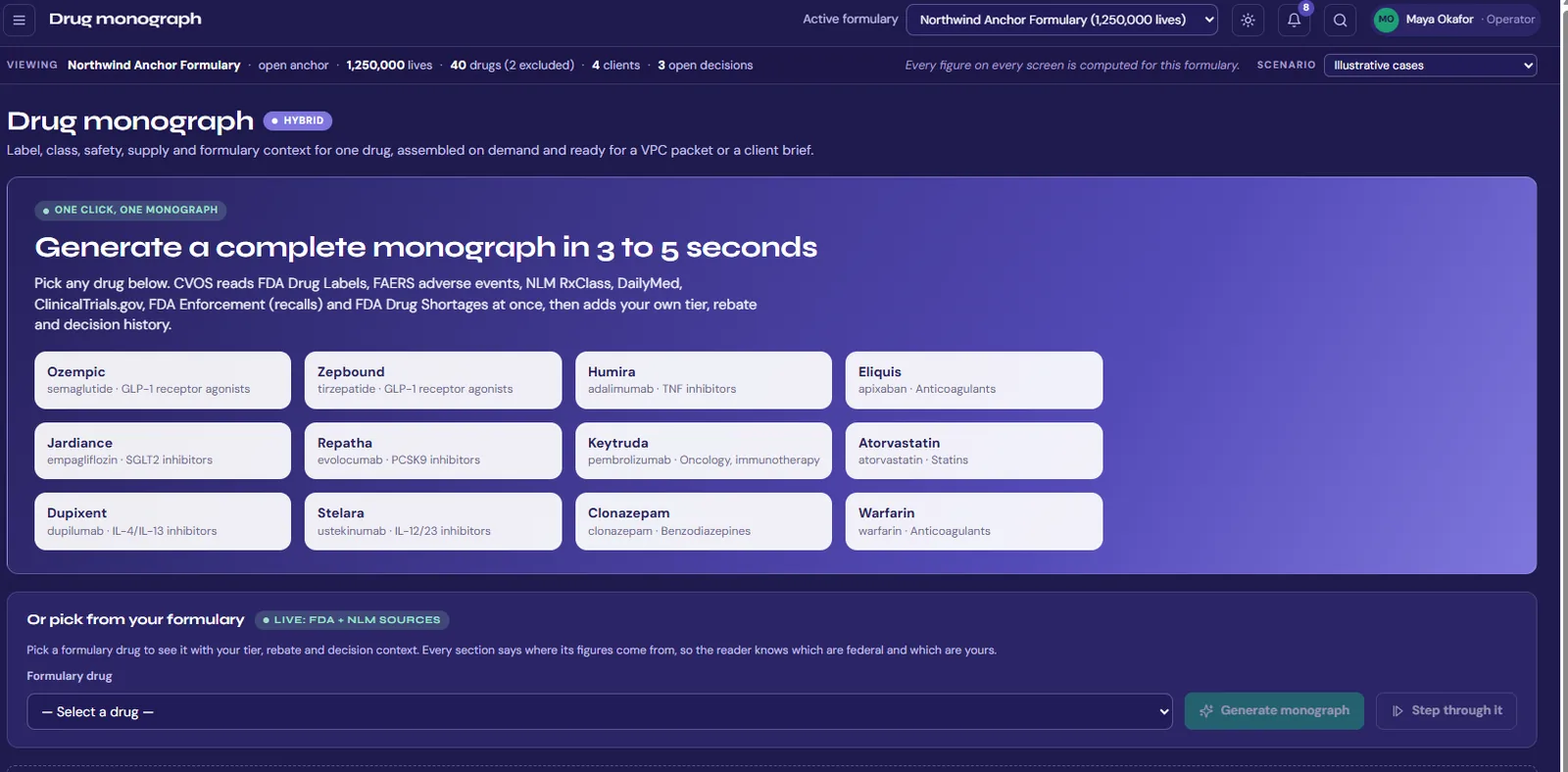Select the Warfarin drug card
Viewport: 1568px width, 772px height.
click(x=974, y=521)
